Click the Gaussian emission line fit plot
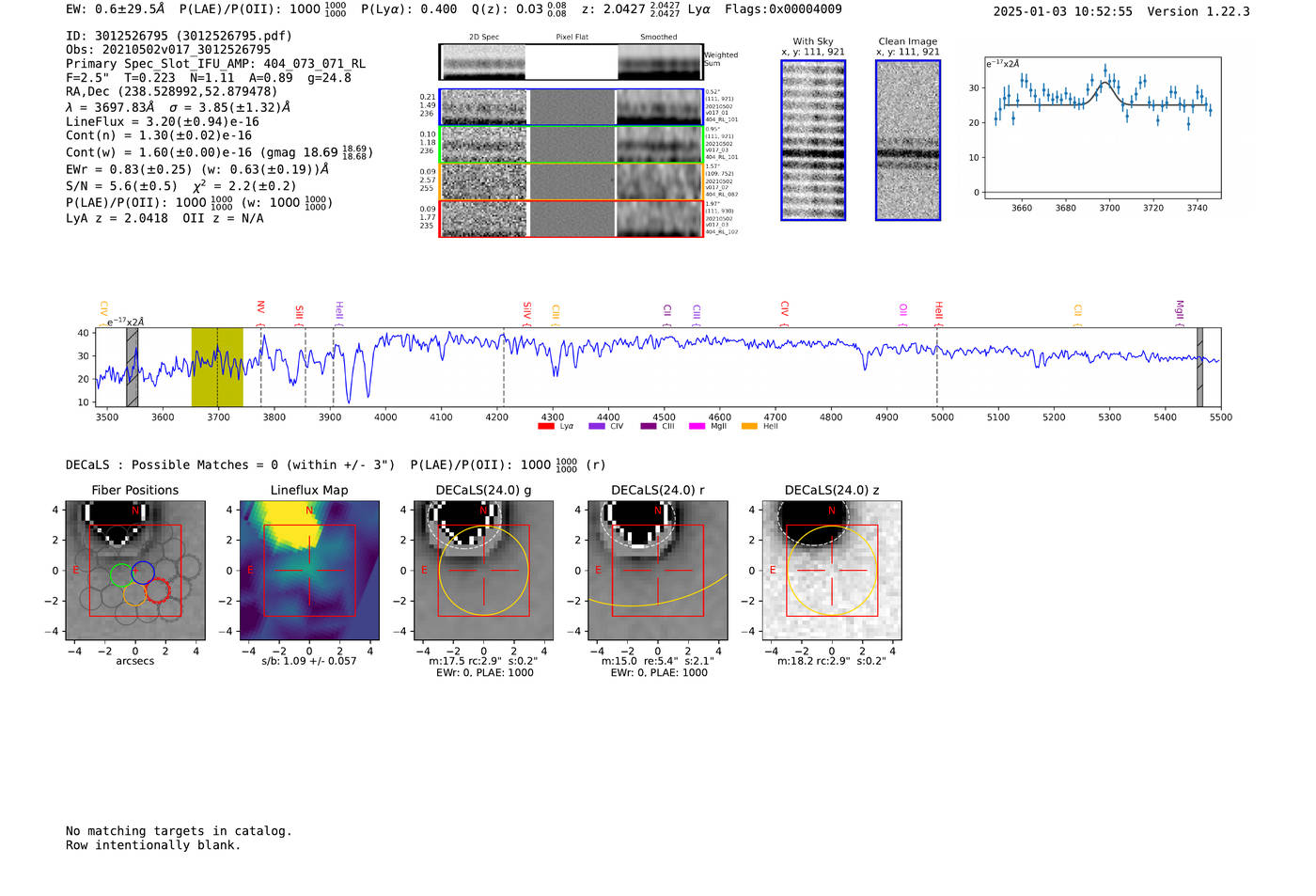Viewport: 1316px width, 896px height. tap(1103, 128)
